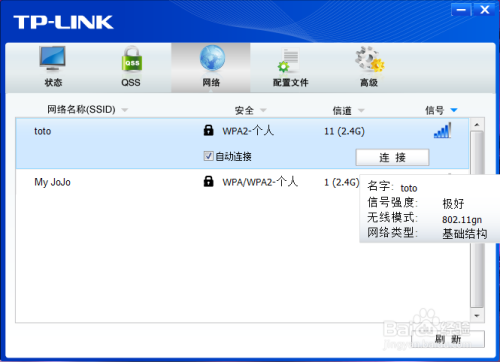Click the lock icon beside My JoJo network
The image size is (500, 362).
pos(208,181)
